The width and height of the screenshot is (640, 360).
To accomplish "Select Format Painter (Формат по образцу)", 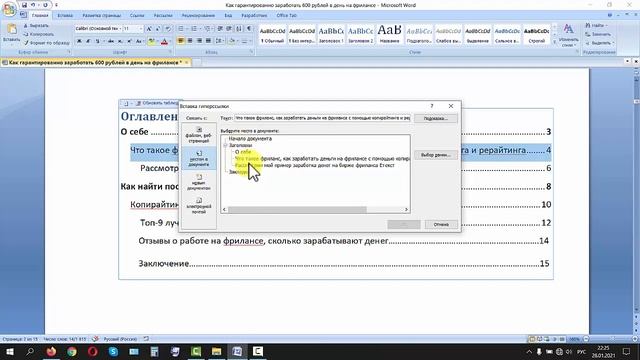I will click(47, 43).
